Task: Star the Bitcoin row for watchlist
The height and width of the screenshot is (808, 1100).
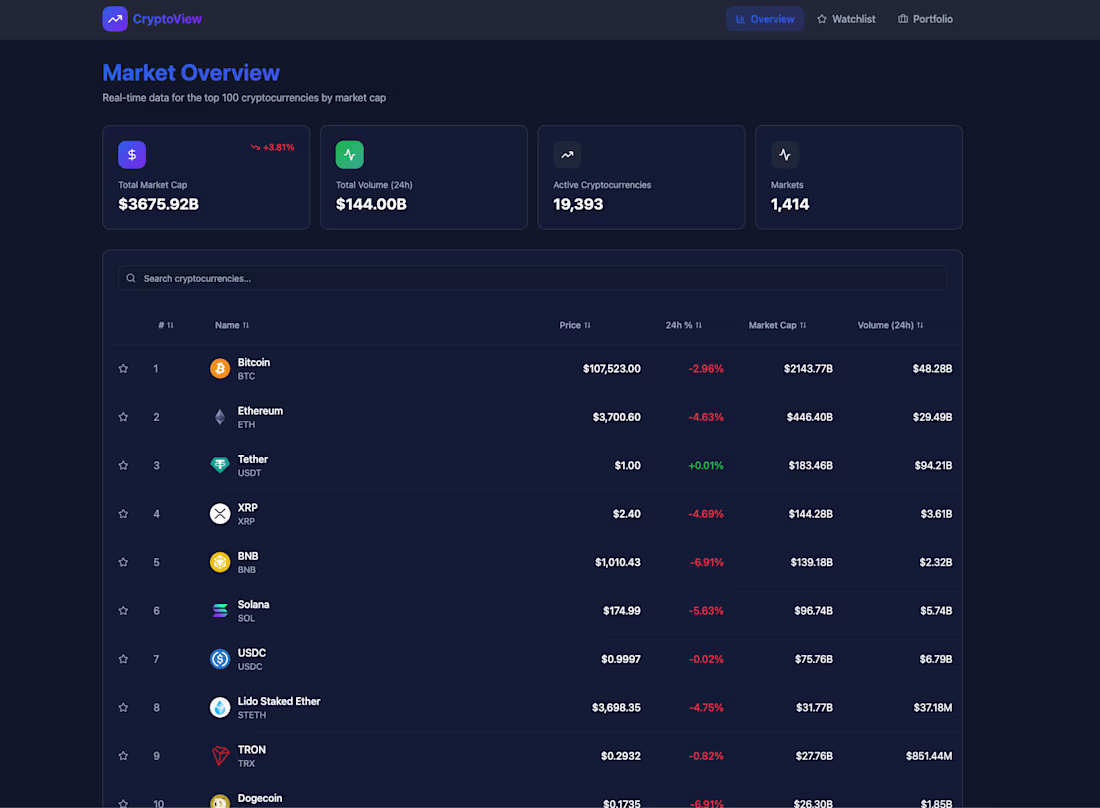Action: pos(123,368)
